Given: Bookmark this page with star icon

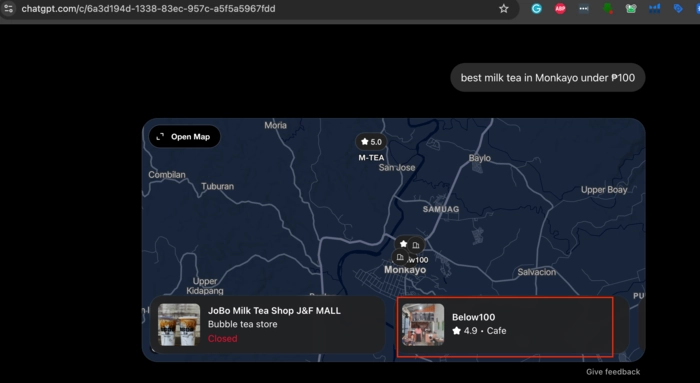Looking at the screenshot, I should tap(504, 8).
